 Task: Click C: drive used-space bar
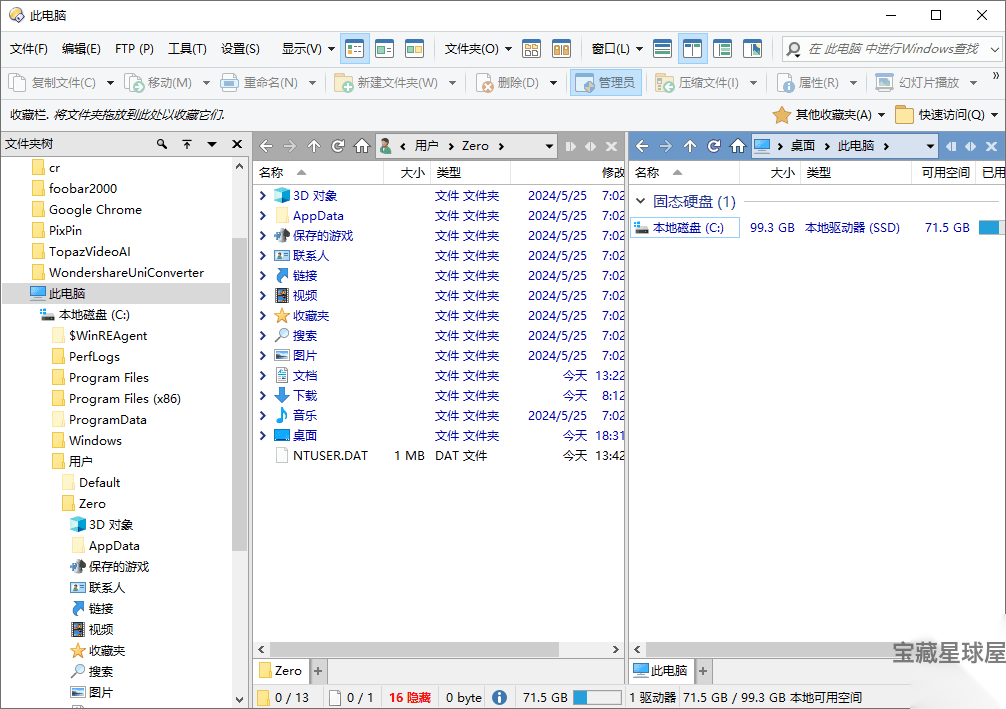[991, 228]
